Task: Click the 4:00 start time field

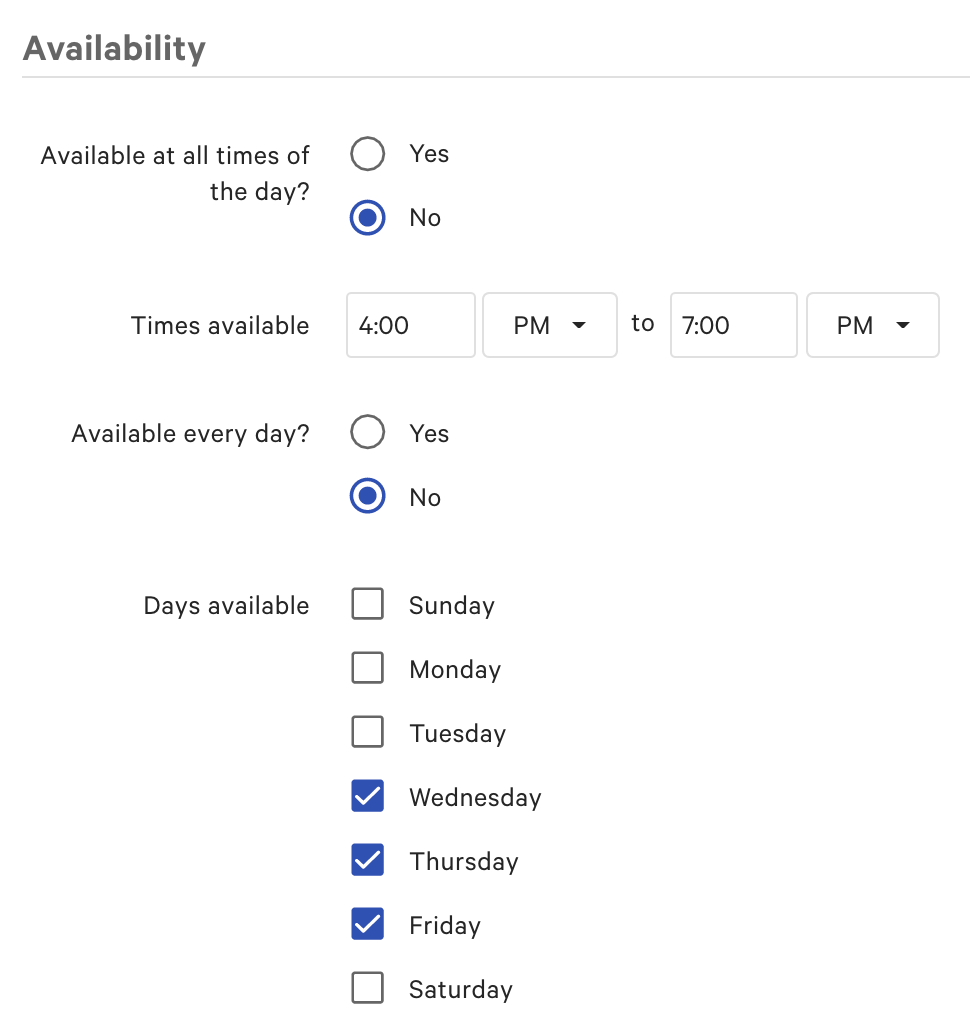Action: (x=410, y=325)
